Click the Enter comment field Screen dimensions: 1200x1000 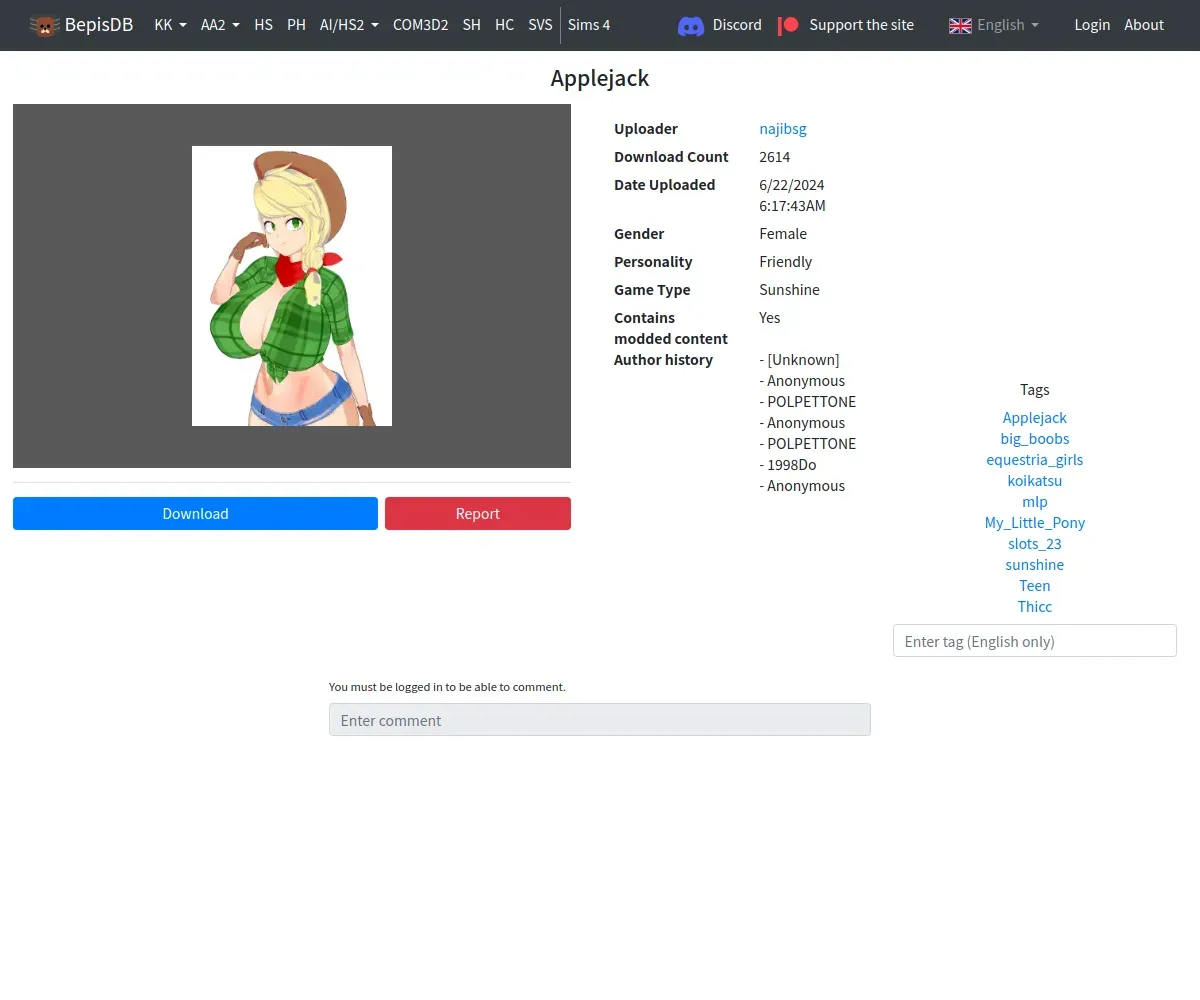point(600,720)
